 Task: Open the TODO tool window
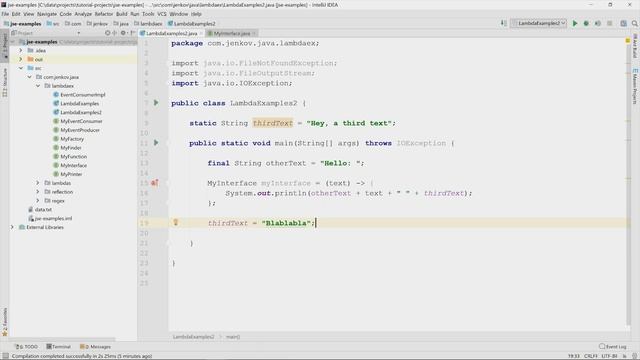27,347
